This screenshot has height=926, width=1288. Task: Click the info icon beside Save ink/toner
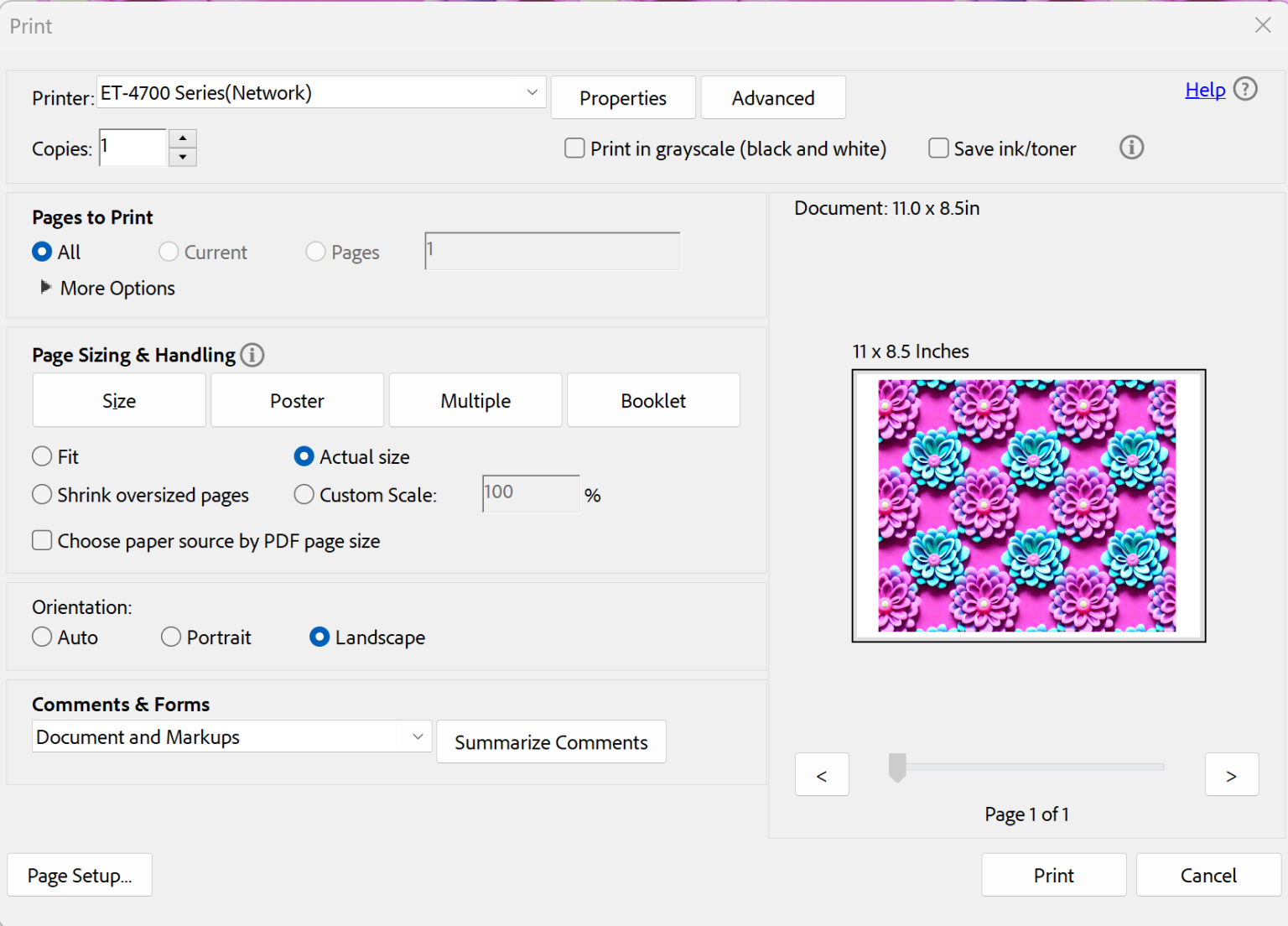coord(1131,148)
